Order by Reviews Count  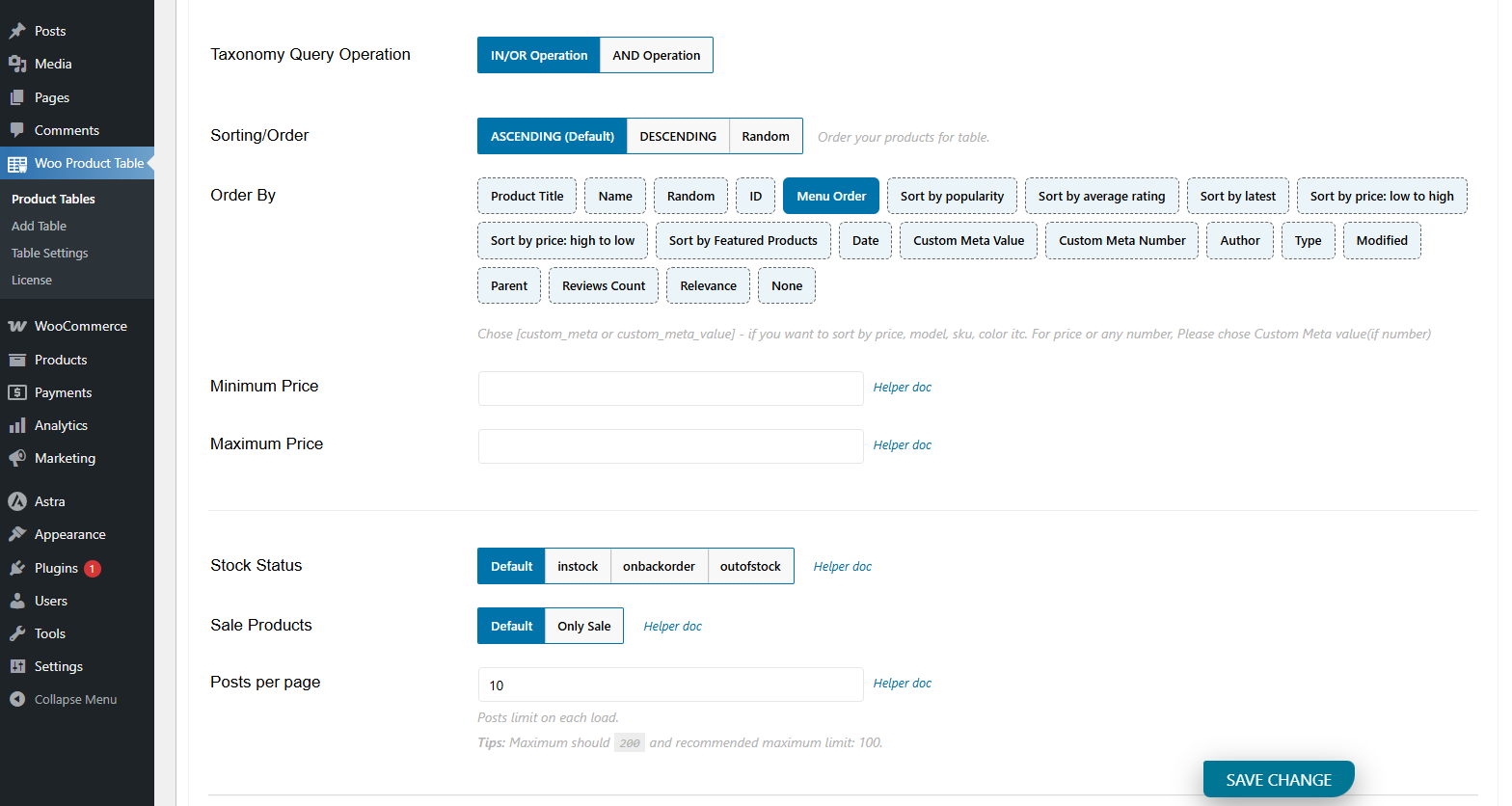604,285
